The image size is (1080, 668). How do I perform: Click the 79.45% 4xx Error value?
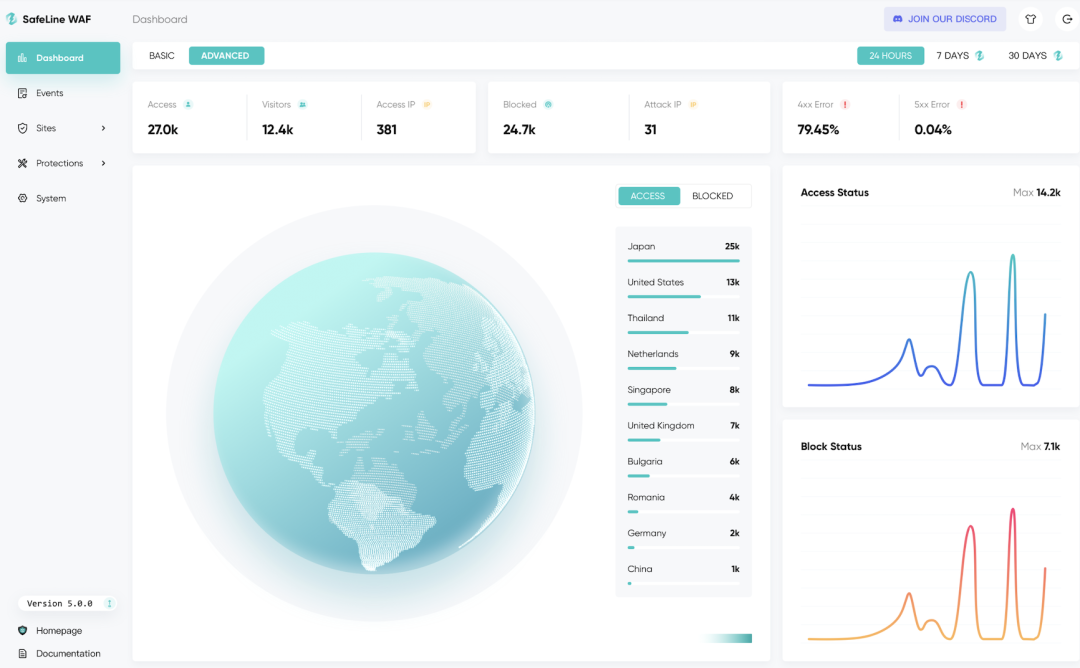click(x=818, y=129)
